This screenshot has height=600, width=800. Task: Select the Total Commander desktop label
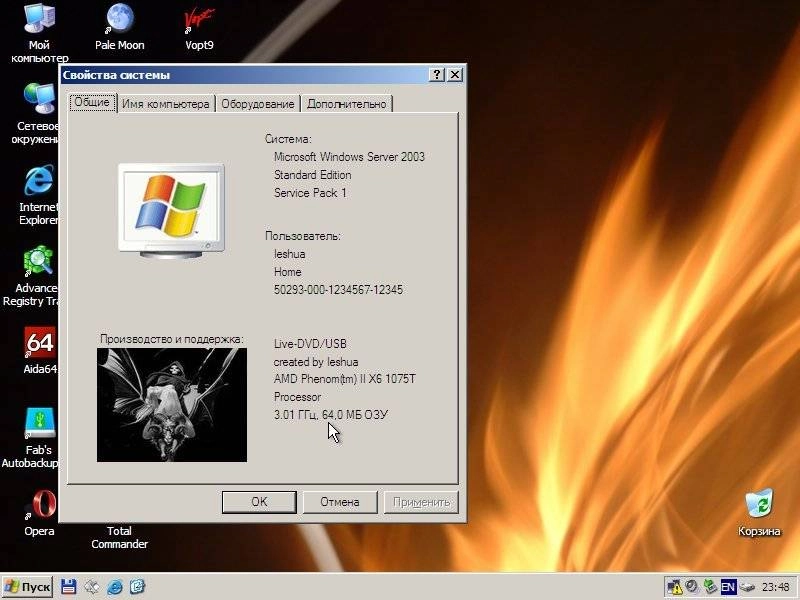pyautogui.click(x=119, y=537)
